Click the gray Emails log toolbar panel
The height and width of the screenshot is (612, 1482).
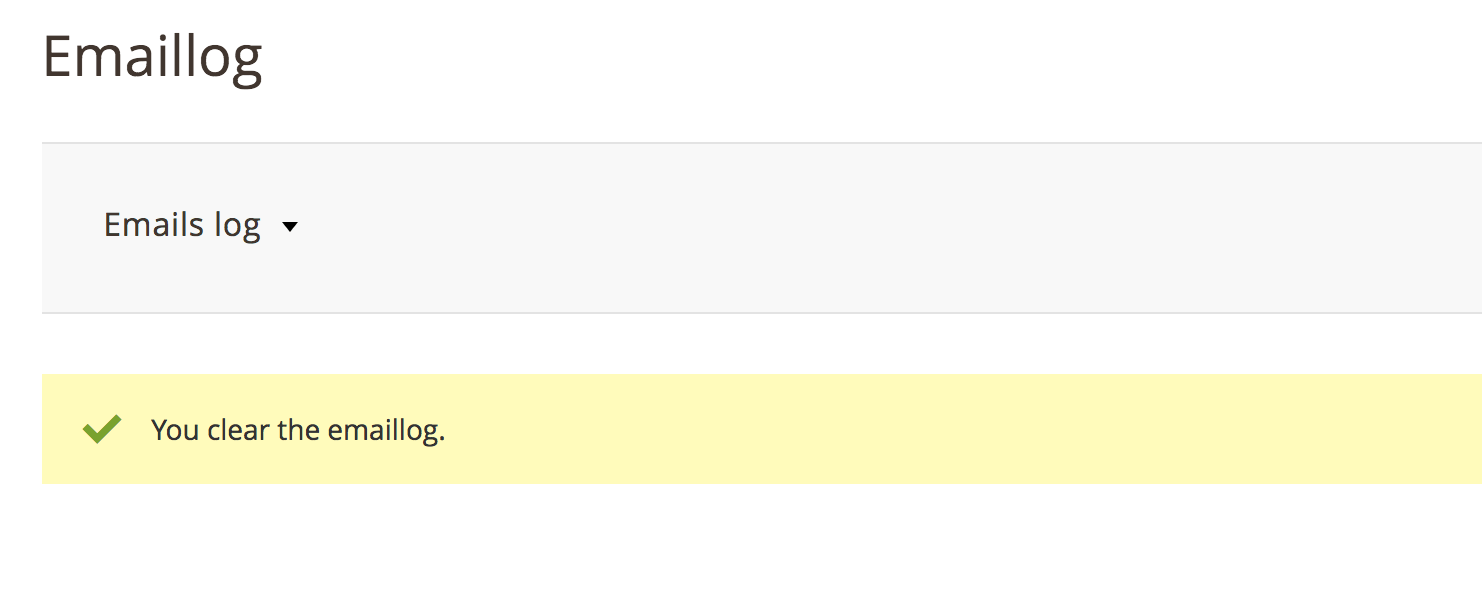pyautogui.click(x=761, y=228)
